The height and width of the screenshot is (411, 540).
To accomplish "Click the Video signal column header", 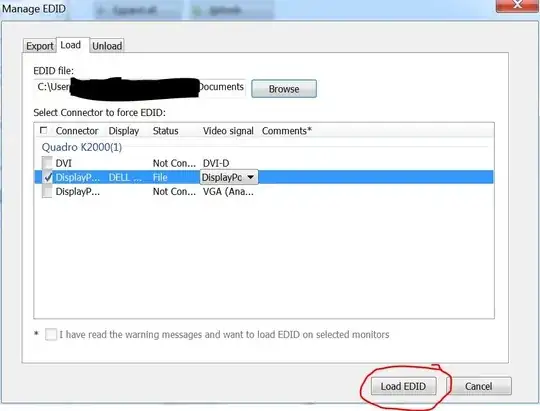I will (x=228, y=131).
